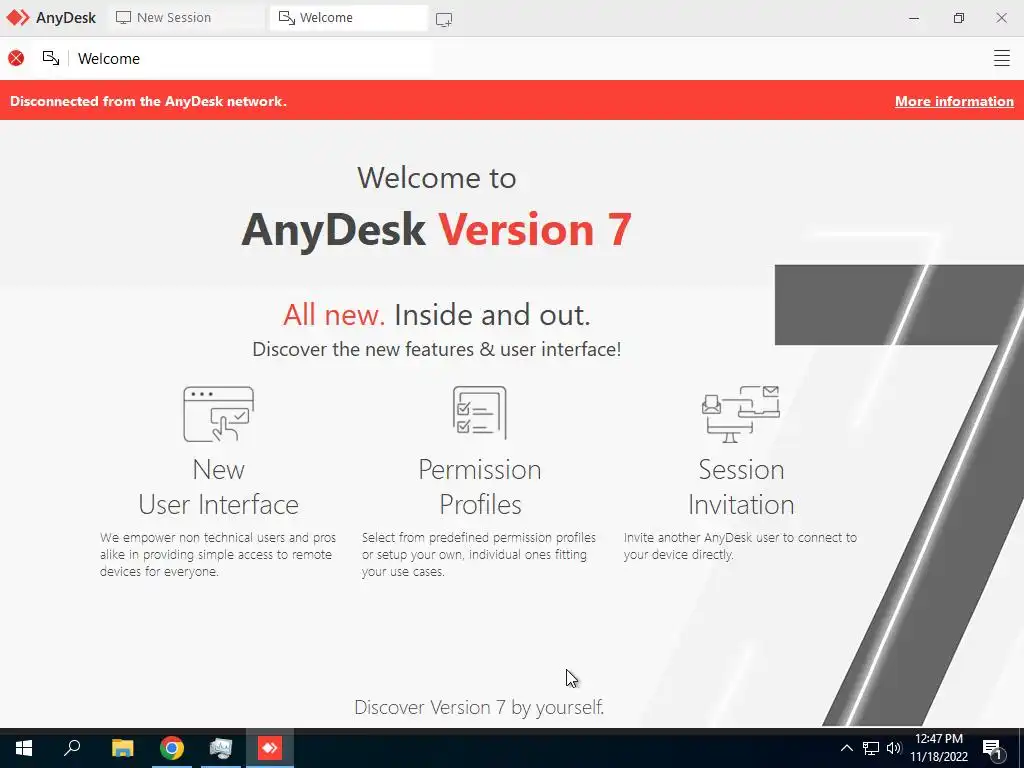Close the Welcome page with the red X icon
The width and height of the screenshot is (1024, 768).
(x=16, y=58)
